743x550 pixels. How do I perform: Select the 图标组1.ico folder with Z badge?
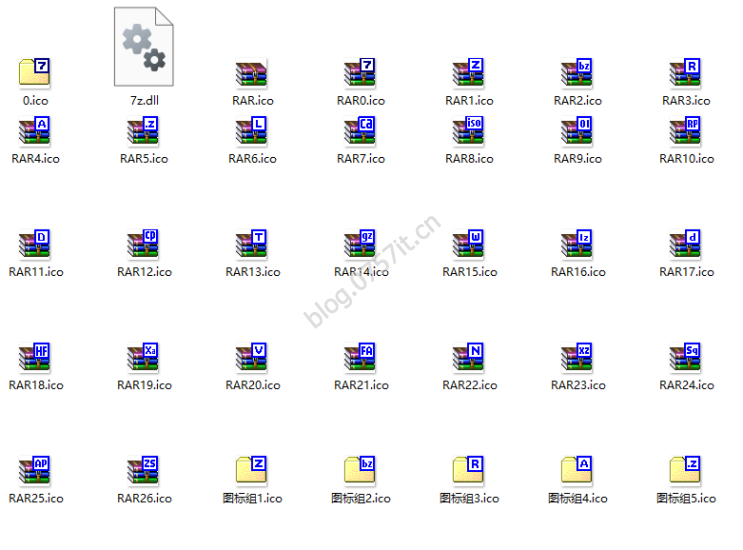252,471
